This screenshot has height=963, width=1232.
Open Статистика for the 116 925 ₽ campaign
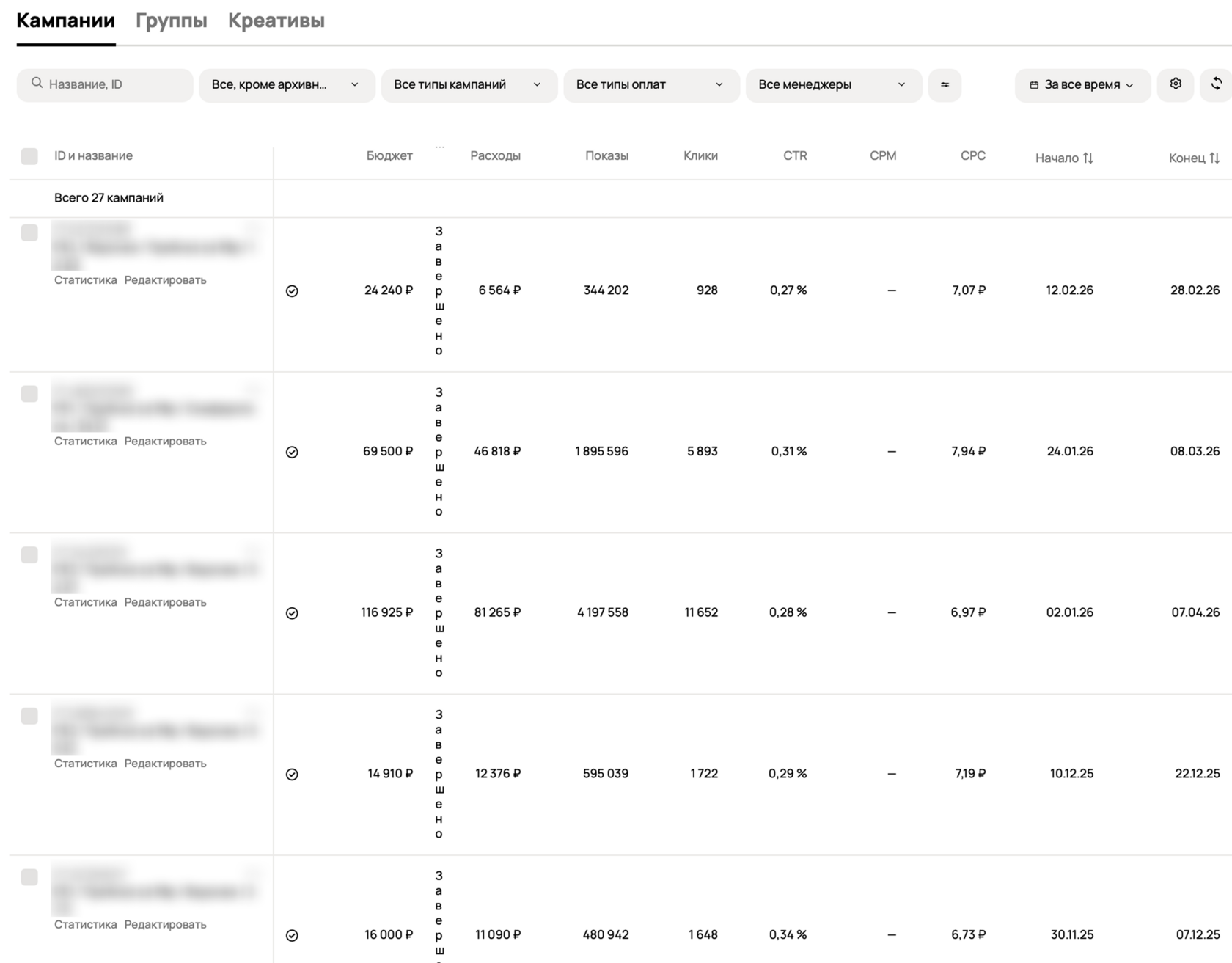pos(86,603)
